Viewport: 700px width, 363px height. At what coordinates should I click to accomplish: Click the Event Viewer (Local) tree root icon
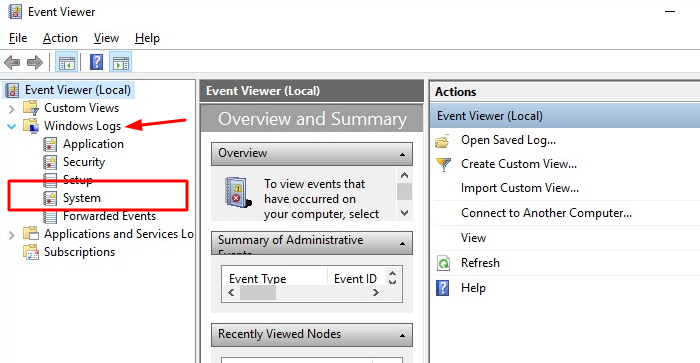coord(12,90)
